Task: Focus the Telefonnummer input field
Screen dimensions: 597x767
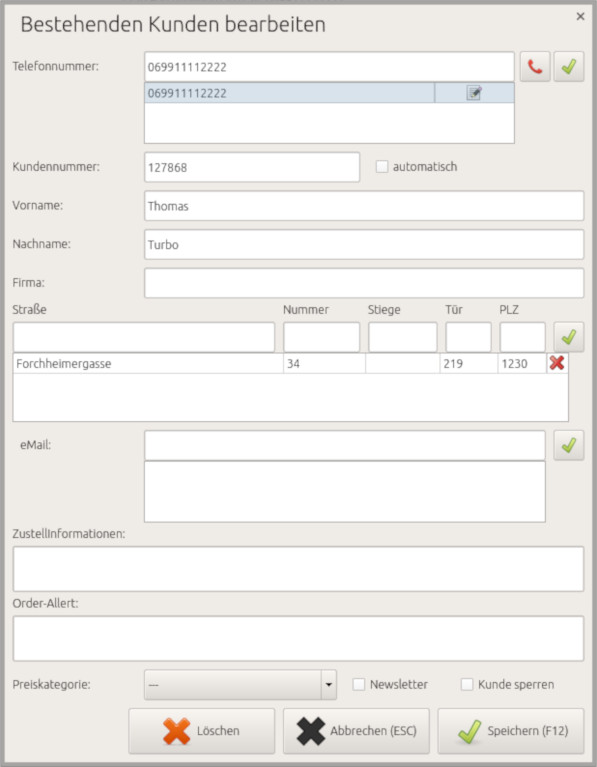Action: 329,67
